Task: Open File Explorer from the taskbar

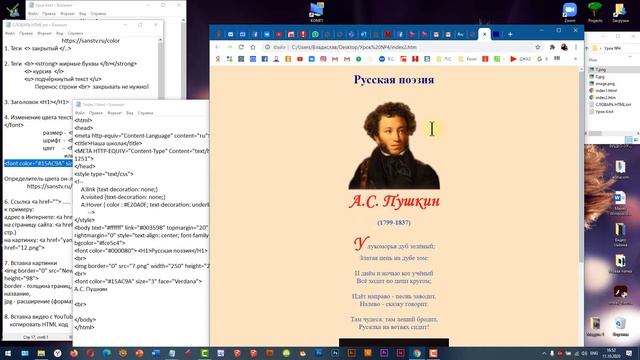Action: pyautogui.click(x=41, y=353)
